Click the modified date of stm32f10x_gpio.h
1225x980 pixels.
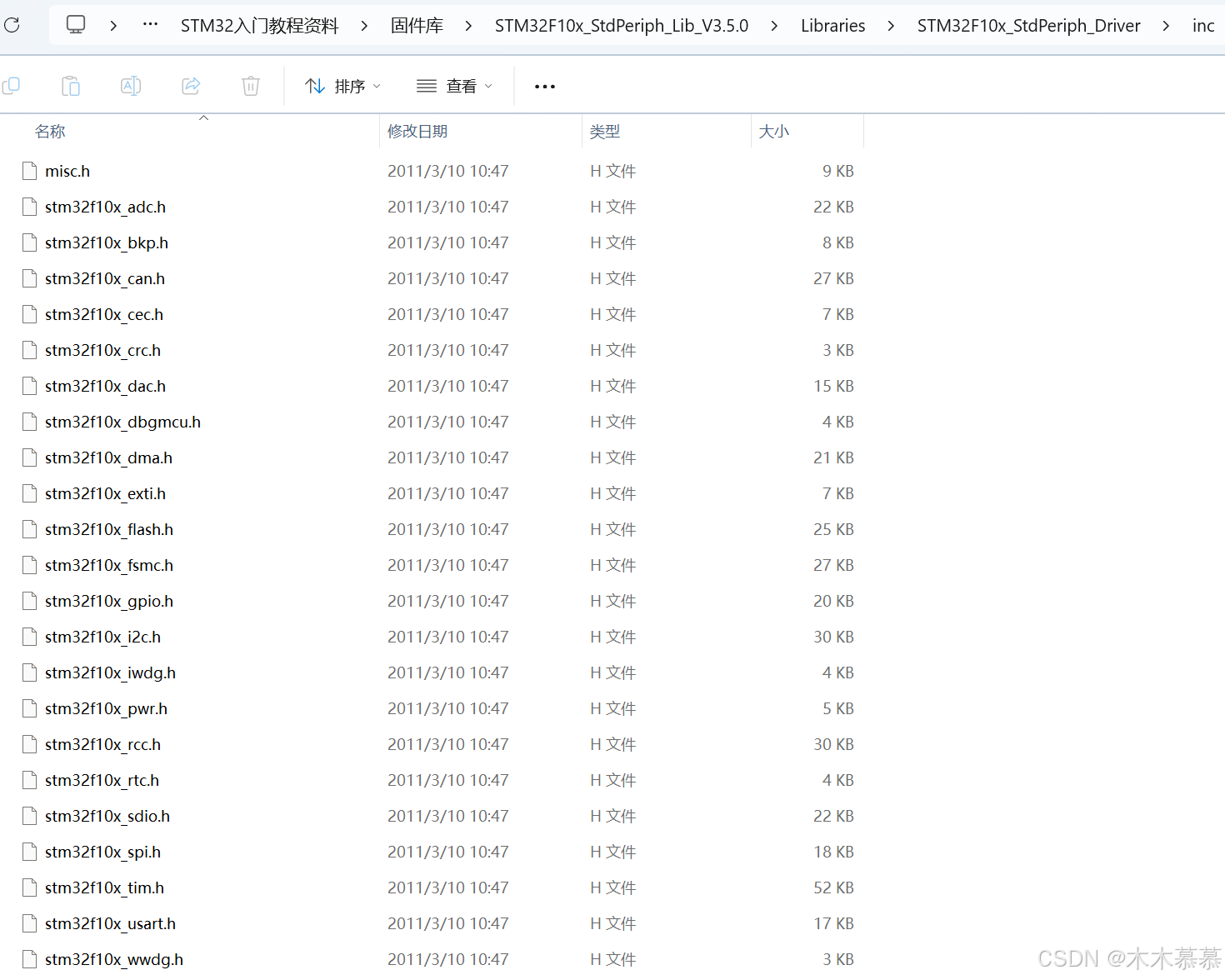(448, 601)
